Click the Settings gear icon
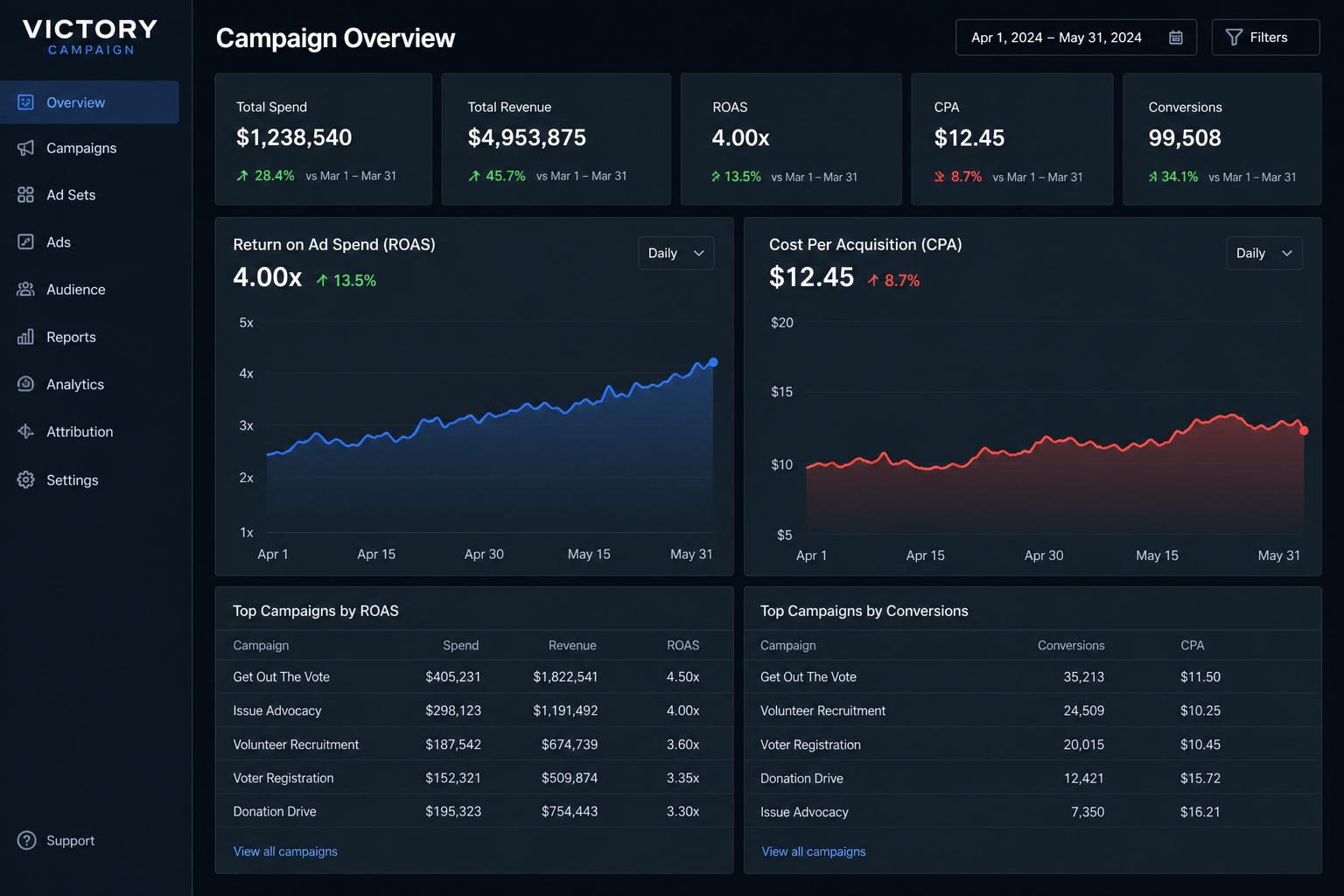Screen dimensions: 1344x896 click(25, 479)
